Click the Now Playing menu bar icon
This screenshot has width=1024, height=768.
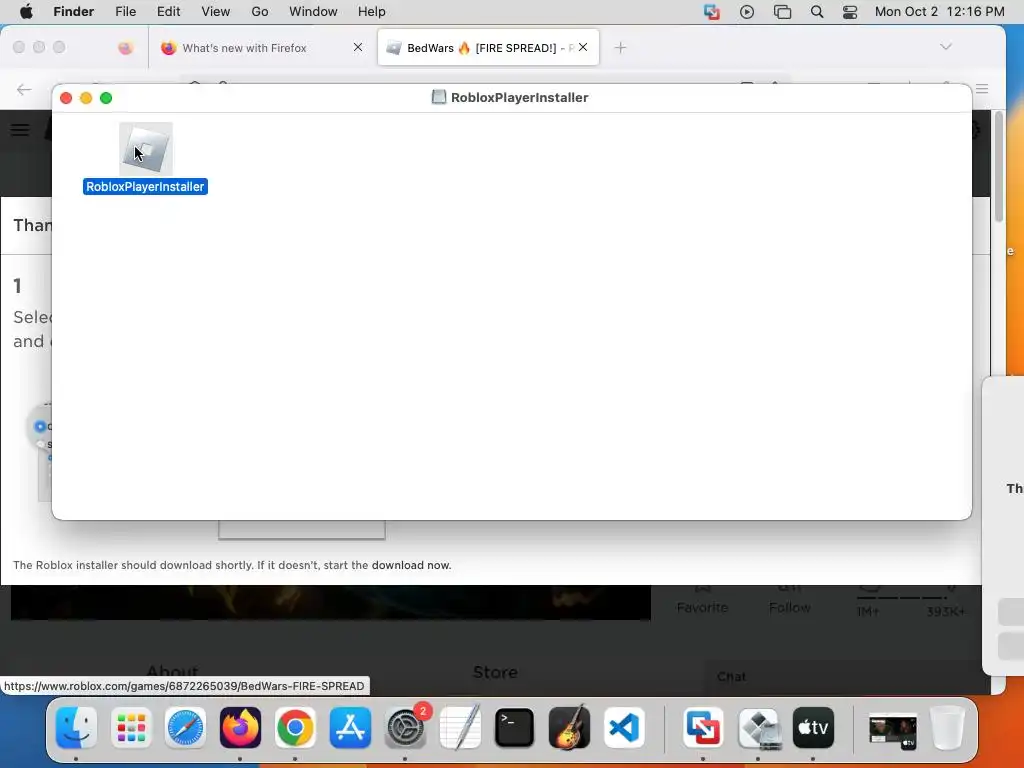coord(747,12)
